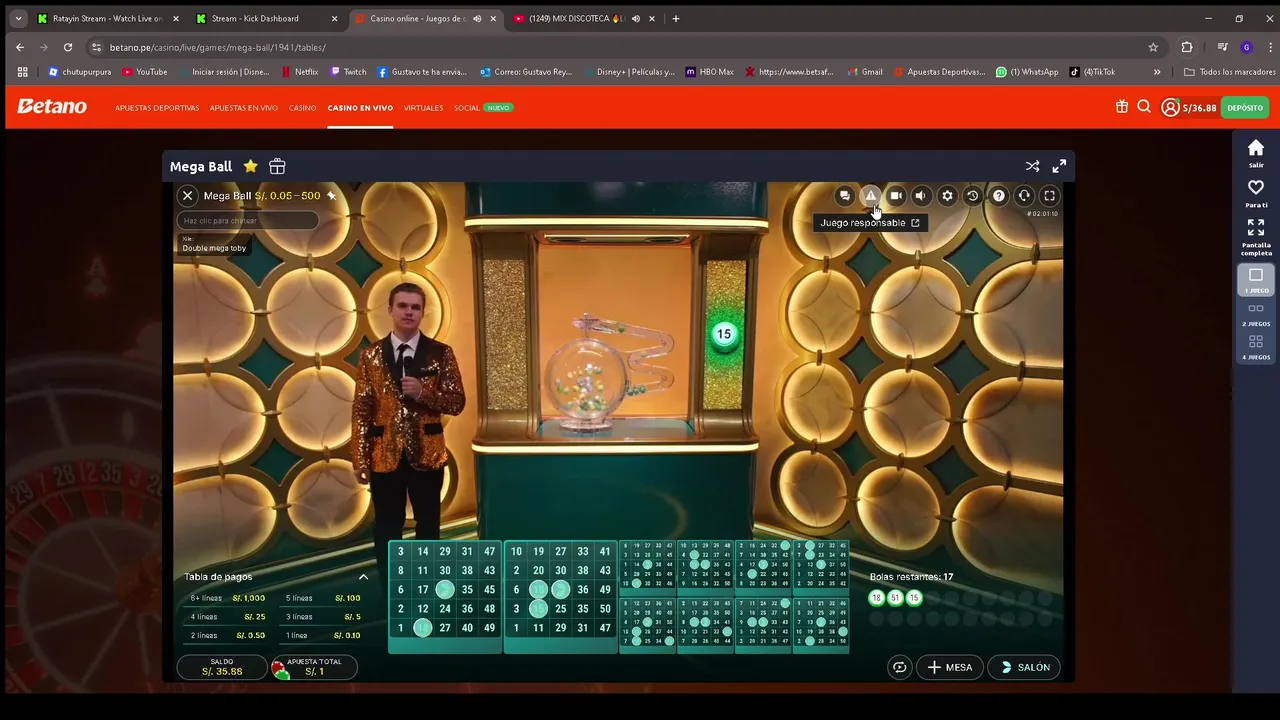Click the browser back arrow
Image resolution: width=1280 pixels, height=720 pixels.
click(20, 47)
